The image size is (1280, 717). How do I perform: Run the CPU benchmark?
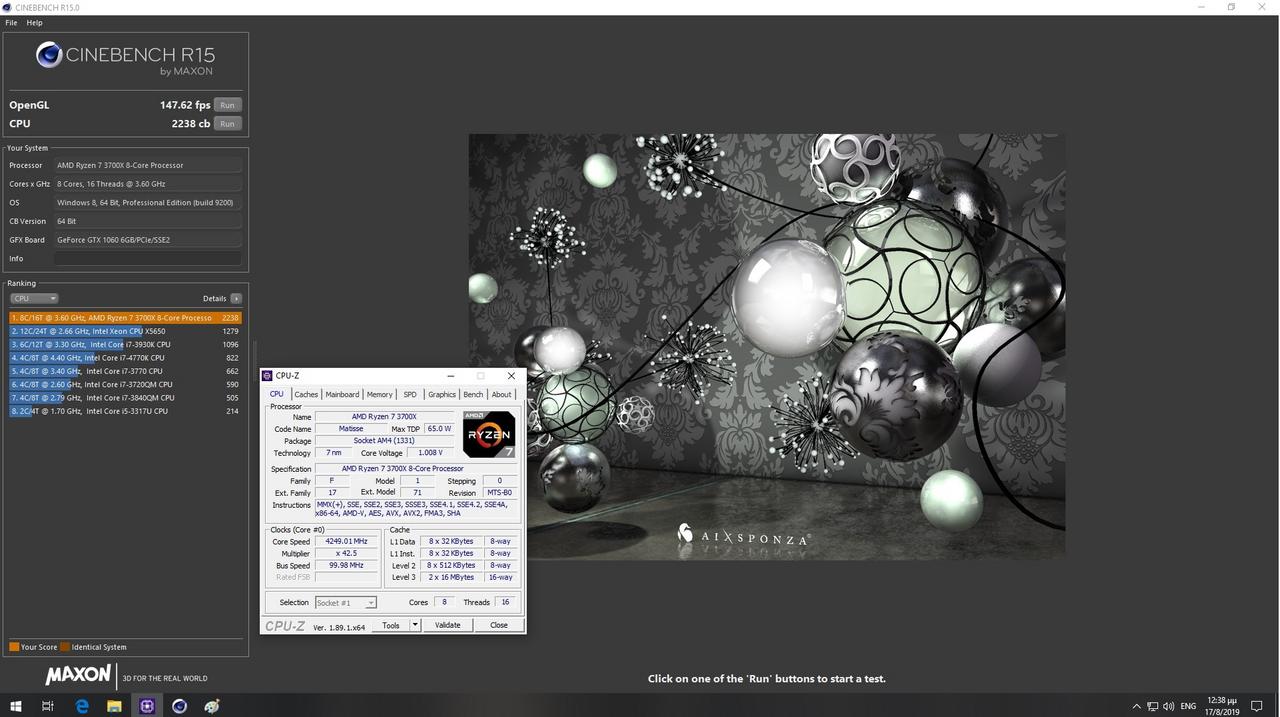coord(228,124)
